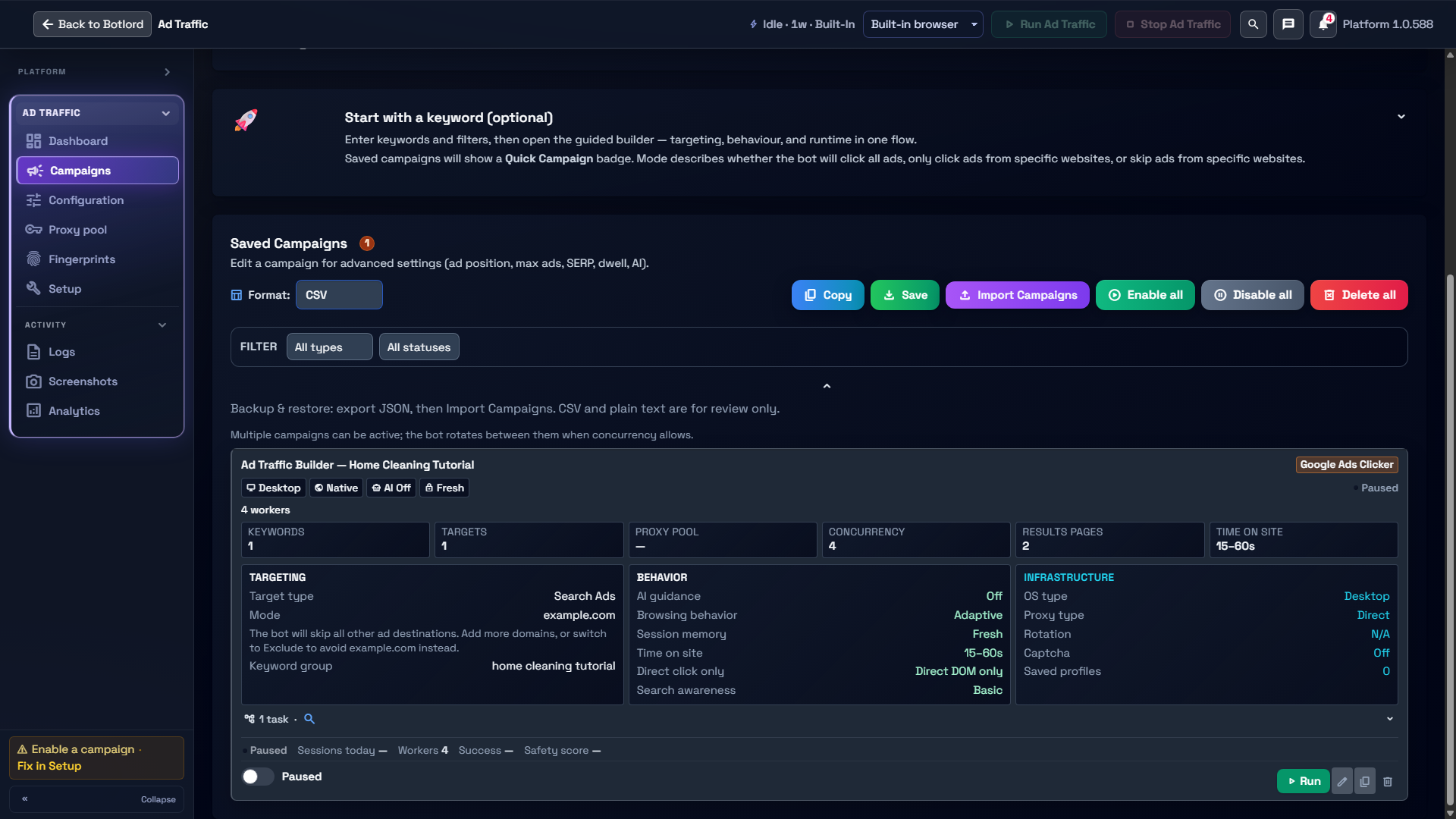Click the Saved Campaigns count badge
Image resolution: width=1456 pixels, height=819 pixels.
click(366, 243)
